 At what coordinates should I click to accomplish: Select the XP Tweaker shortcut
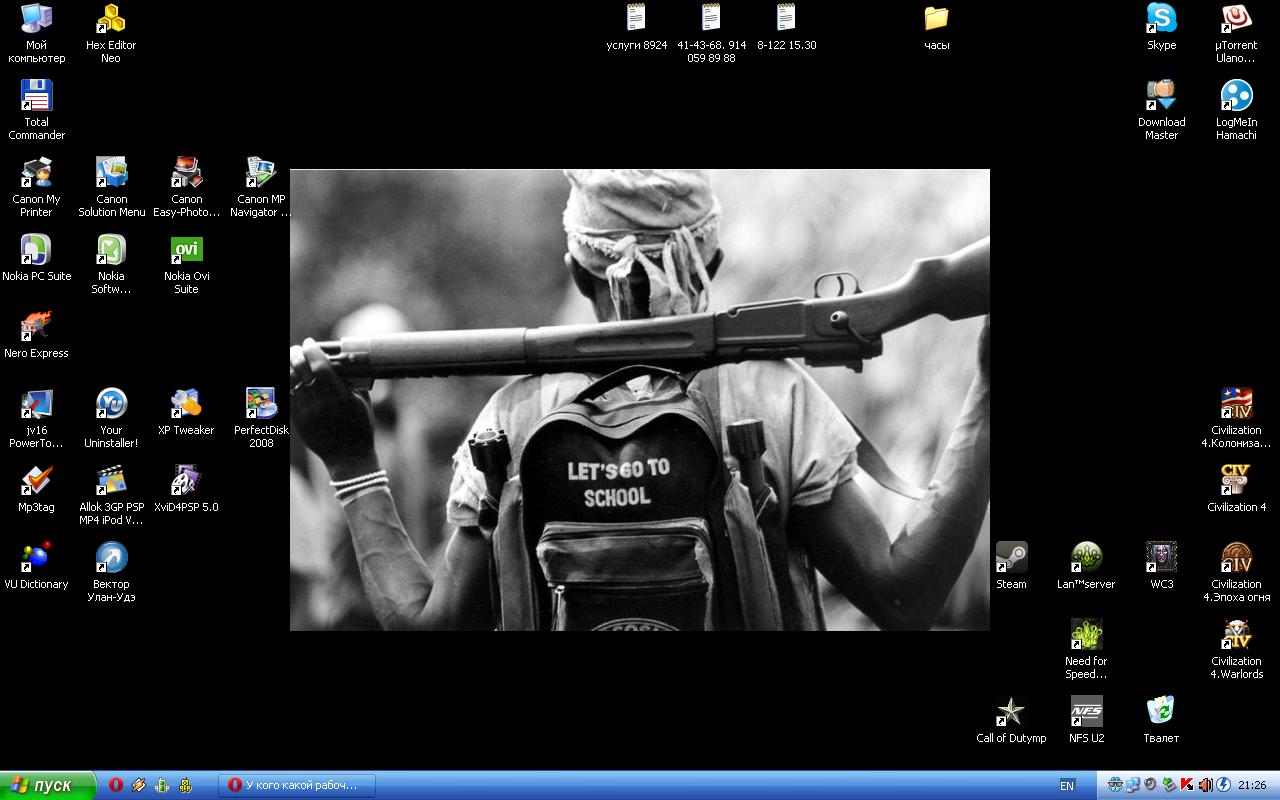pyautogui.click(x=186, y=404)
